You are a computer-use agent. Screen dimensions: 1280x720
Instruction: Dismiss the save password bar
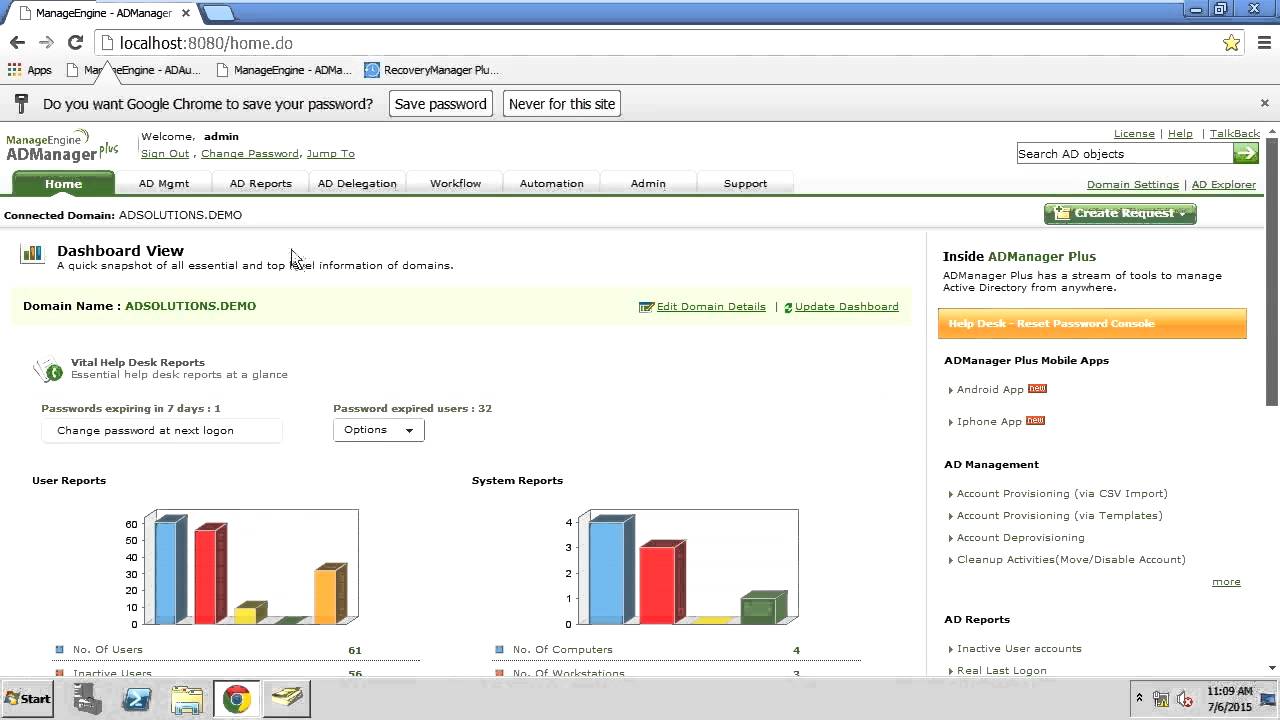(1264, 103)
